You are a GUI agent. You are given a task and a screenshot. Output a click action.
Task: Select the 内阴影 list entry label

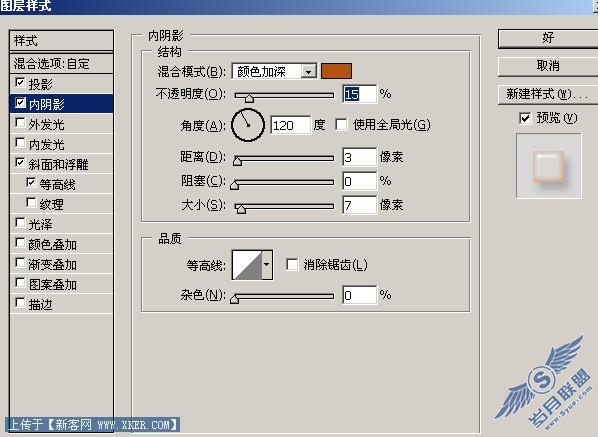[x=47, y=104]
